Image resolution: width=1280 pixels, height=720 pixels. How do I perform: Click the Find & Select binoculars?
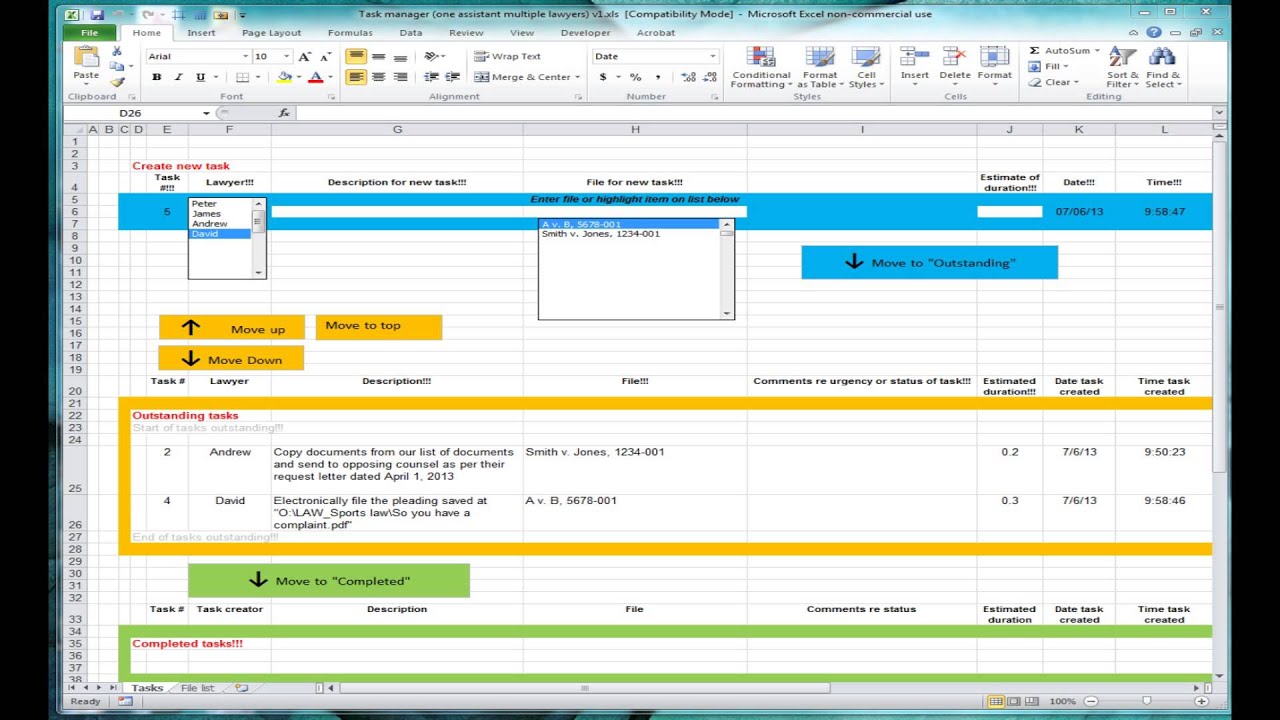point(1163,68)
